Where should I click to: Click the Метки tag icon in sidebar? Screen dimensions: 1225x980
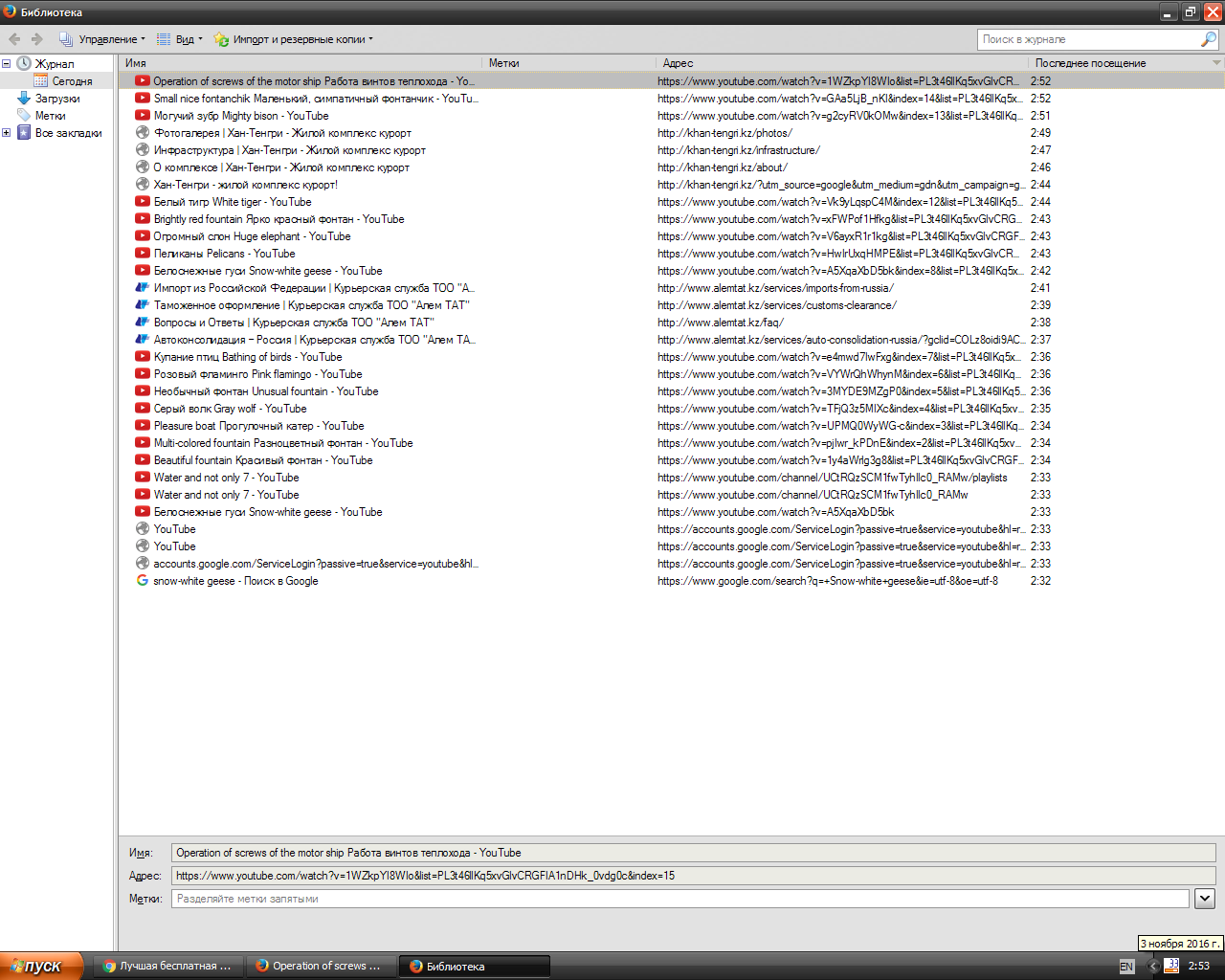click(x=24, y=116)
